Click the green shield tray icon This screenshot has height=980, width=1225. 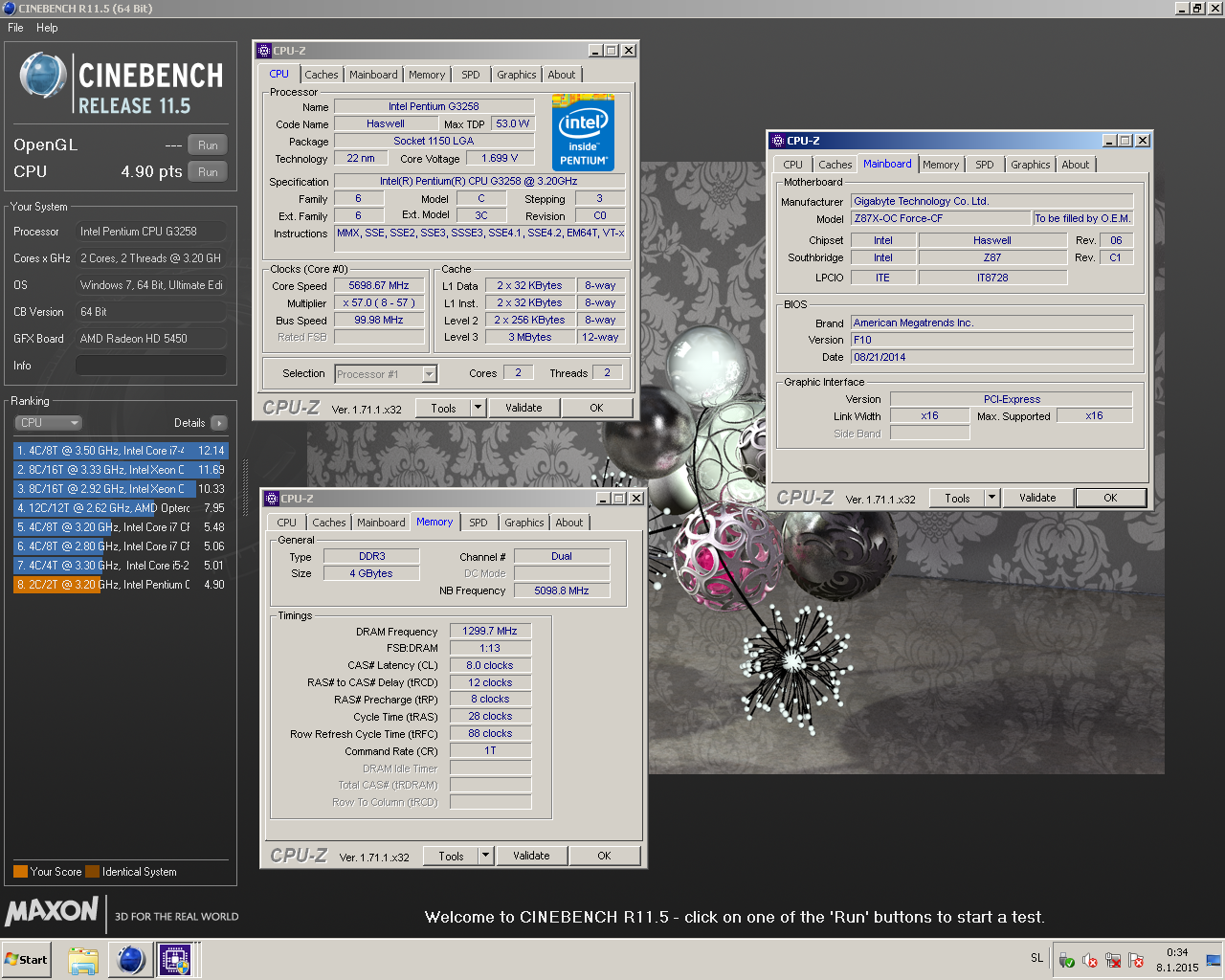point(1066,961)
